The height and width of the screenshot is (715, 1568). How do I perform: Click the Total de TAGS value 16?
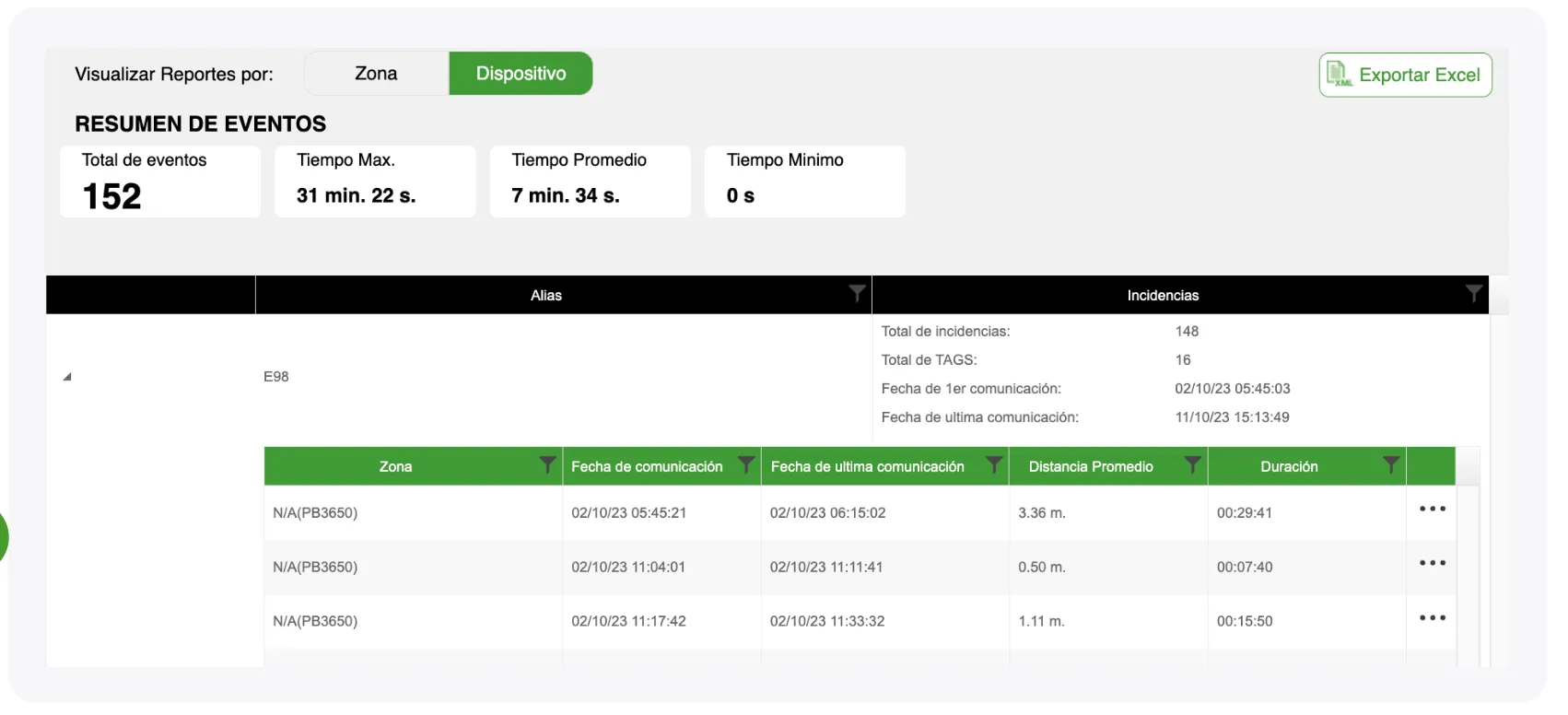point(1183,359)
